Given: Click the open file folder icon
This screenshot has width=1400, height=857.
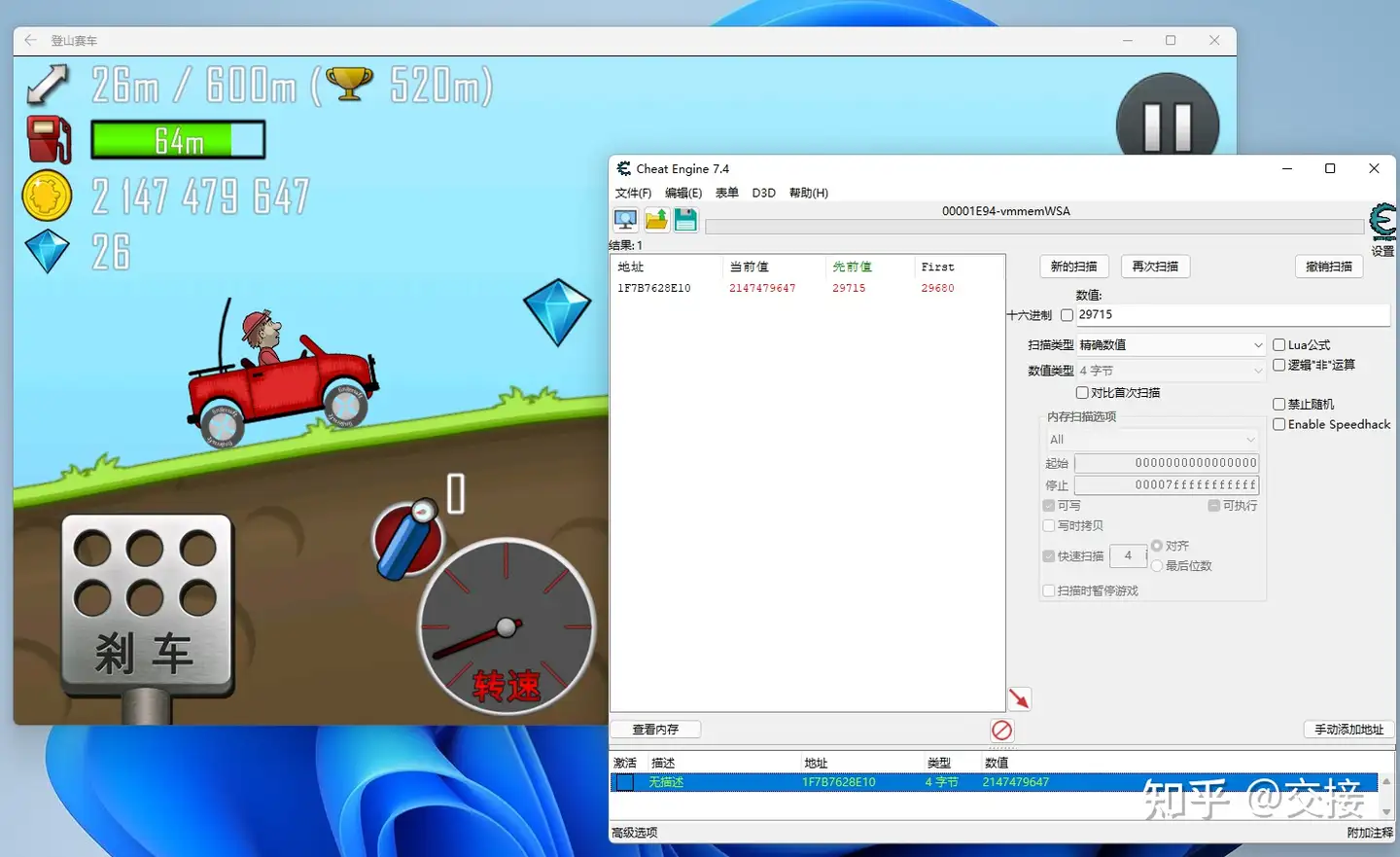Looking at the screenshot, I should pyautogui.click(x=656, y=220).
